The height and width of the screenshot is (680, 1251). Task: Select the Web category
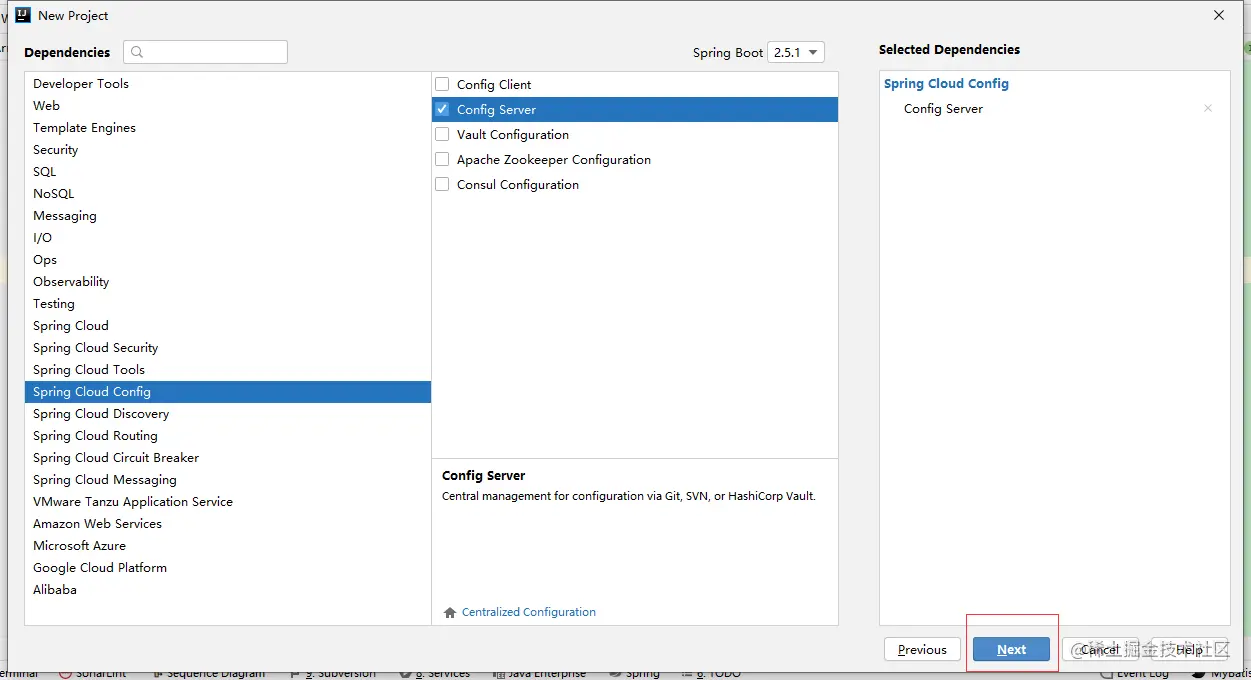(x=228, y=106)
